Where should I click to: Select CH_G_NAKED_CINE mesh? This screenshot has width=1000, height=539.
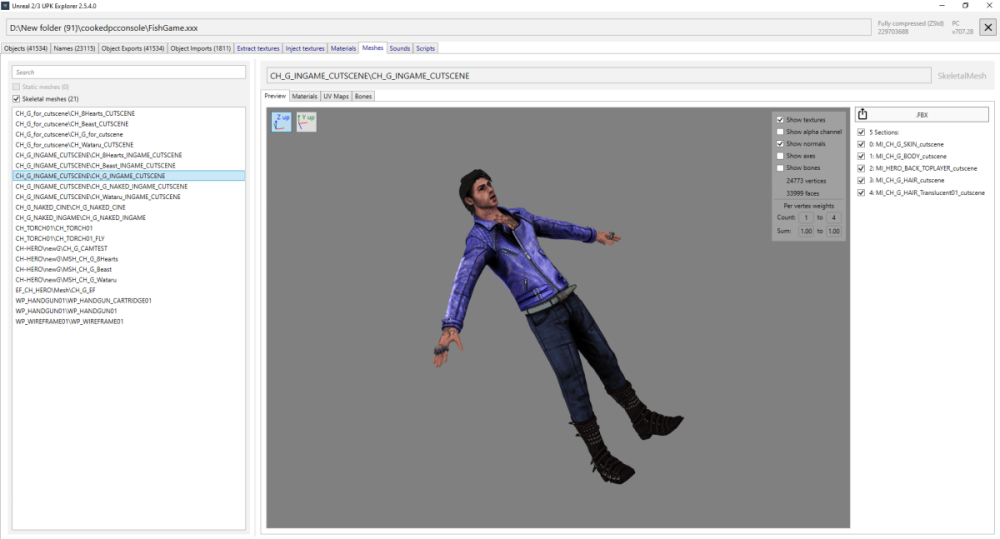coord(128,207)
